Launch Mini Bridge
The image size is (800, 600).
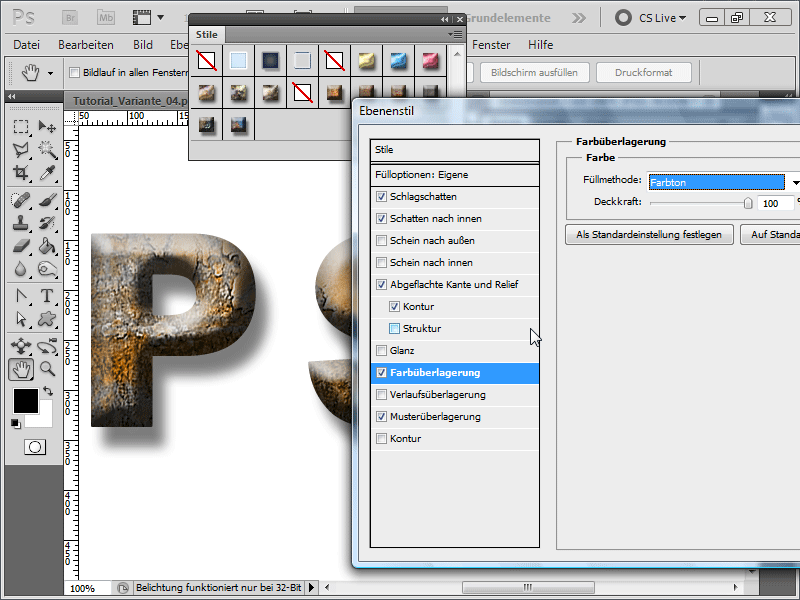point(106,18)
